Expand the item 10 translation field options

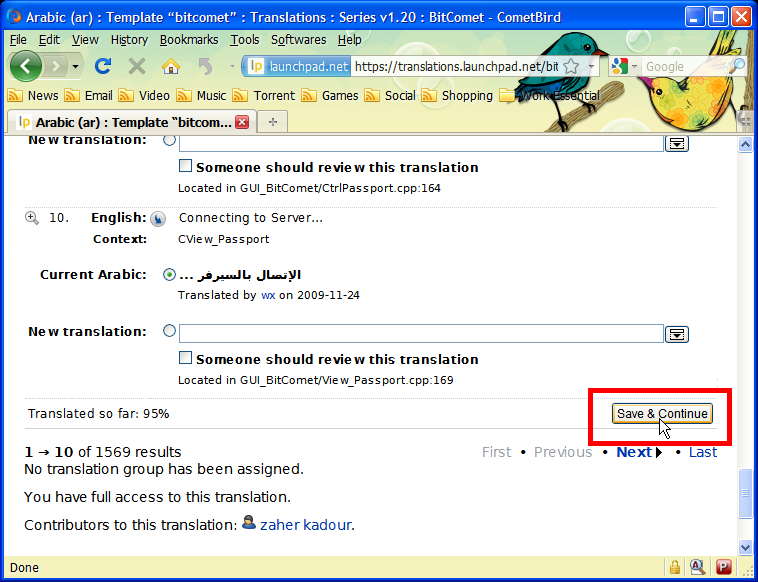pos(677,334)
